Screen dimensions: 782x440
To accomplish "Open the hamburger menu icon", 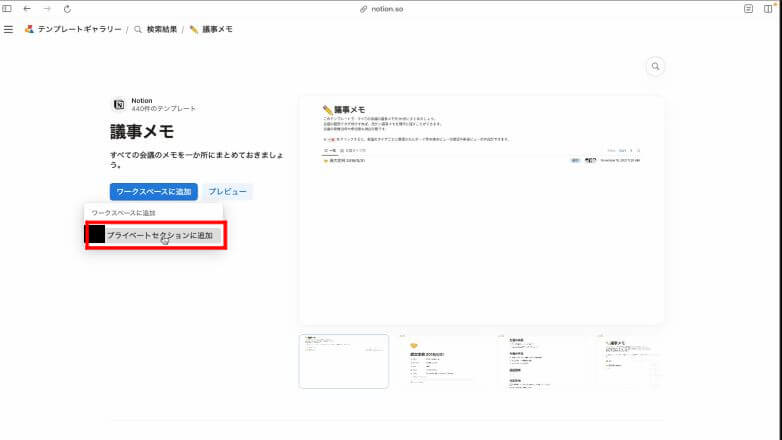I will (8, 29).
